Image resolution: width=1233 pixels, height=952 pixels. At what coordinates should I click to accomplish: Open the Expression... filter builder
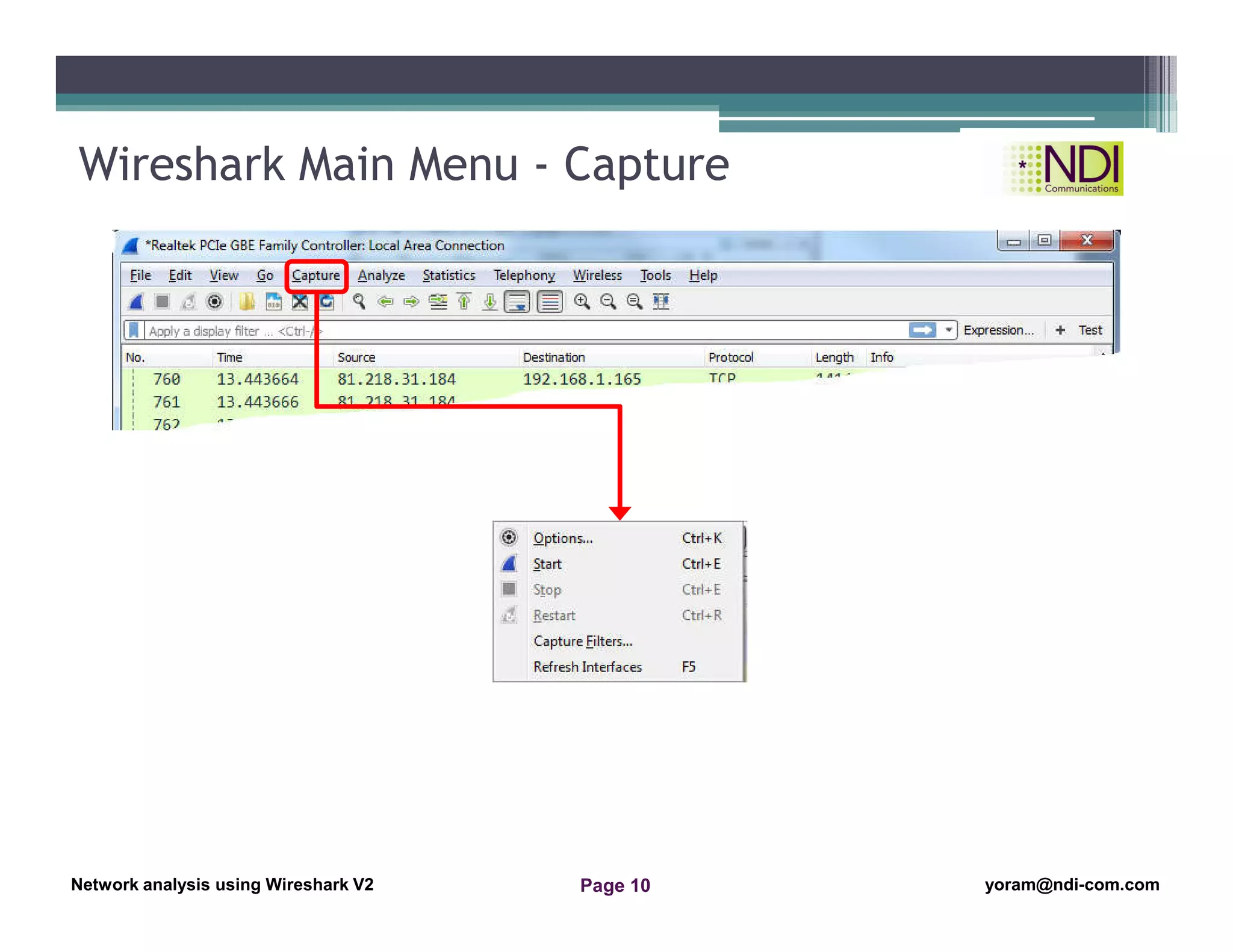(998, 330)
